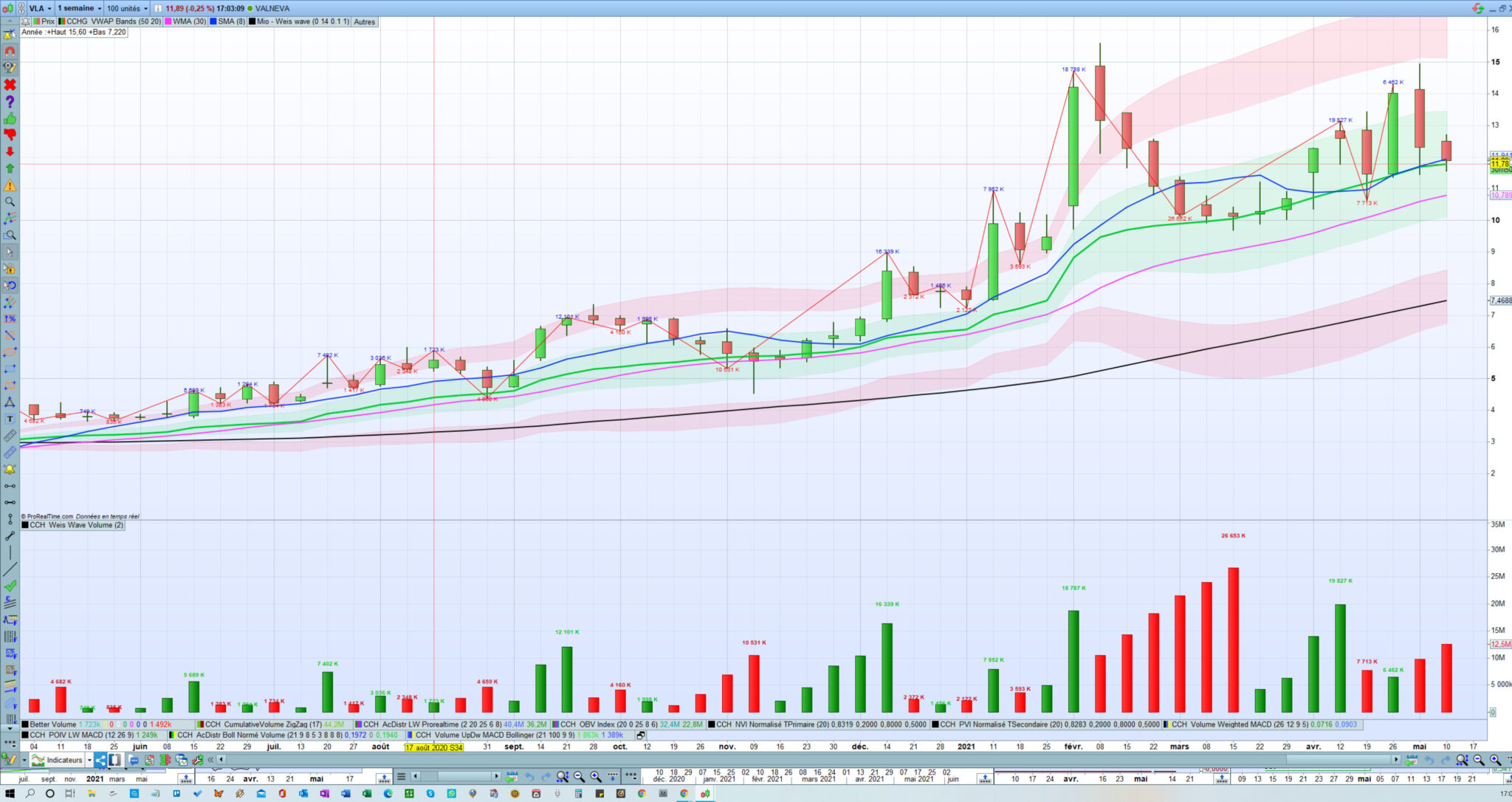Toggle the WMA (30) indicator legend
The width and height of the screenshot is (1512, 802).
185,21
